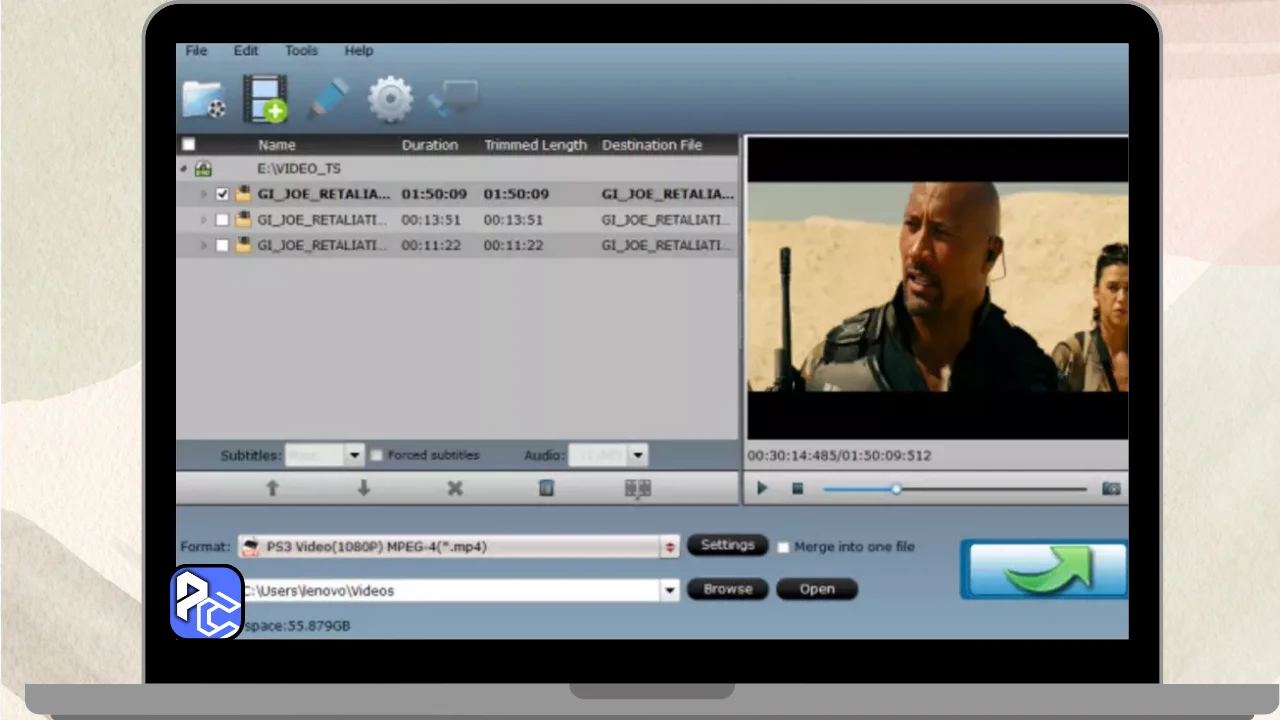Uncheck the 01:50:09 title checkbox
This screenshot has width=1280, height=720.
(x=222, y=194)
